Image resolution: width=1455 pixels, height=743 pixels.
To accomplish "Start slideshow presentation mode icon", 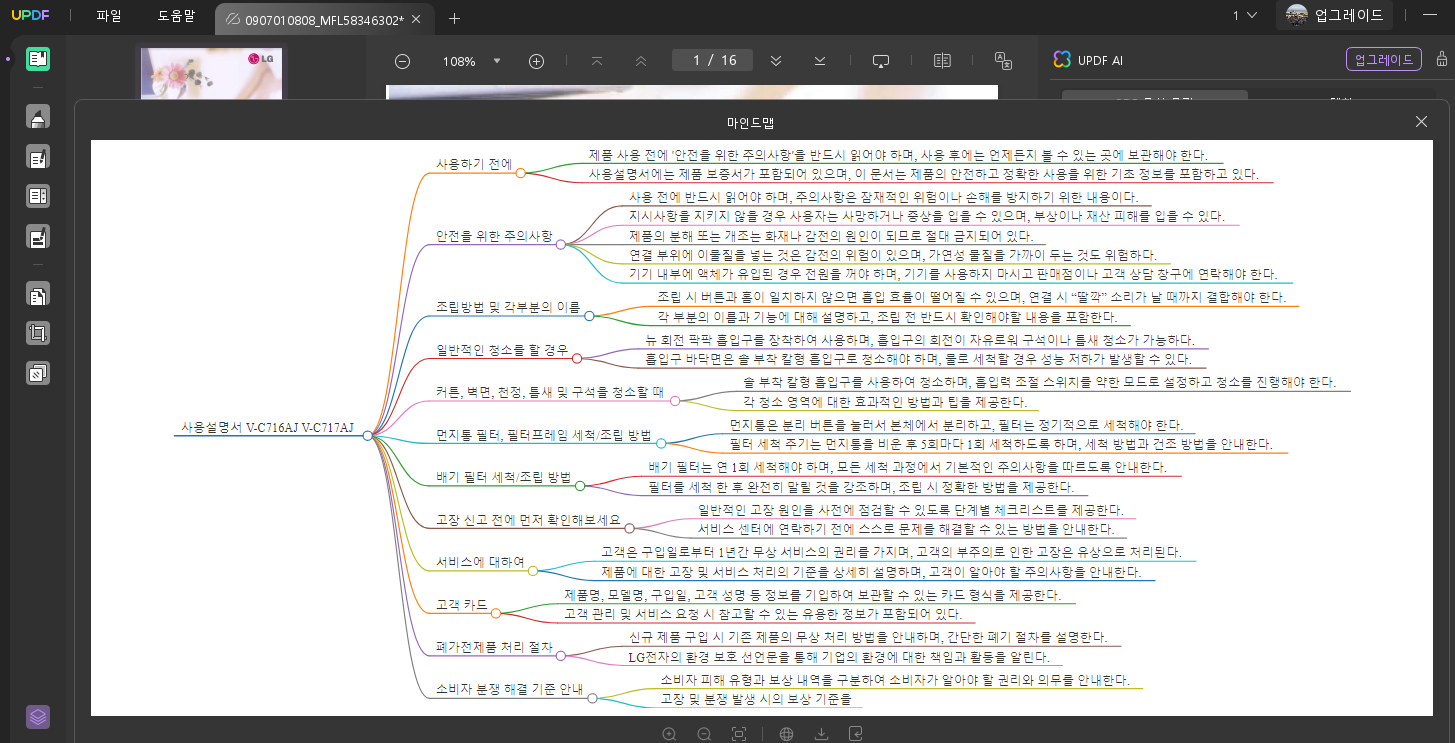I will [x=881, y=61].
